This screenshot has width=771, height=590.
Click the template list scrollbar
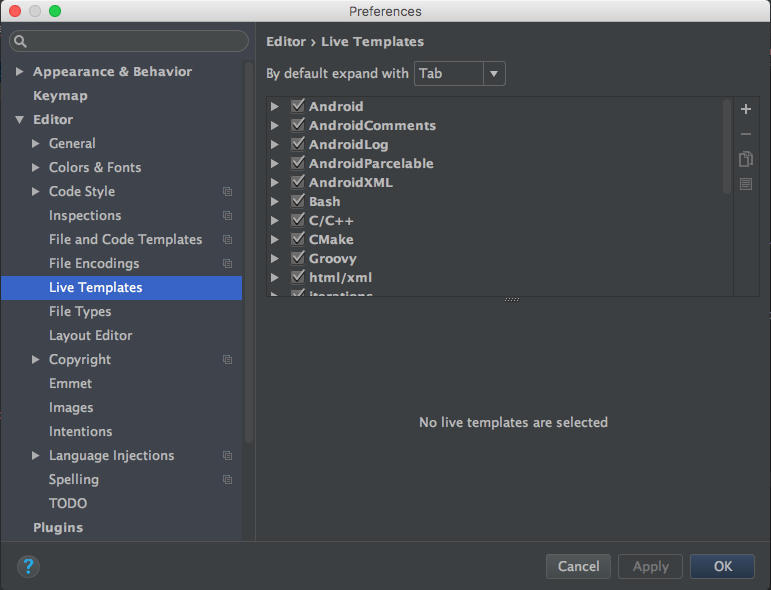click(727, 145)
